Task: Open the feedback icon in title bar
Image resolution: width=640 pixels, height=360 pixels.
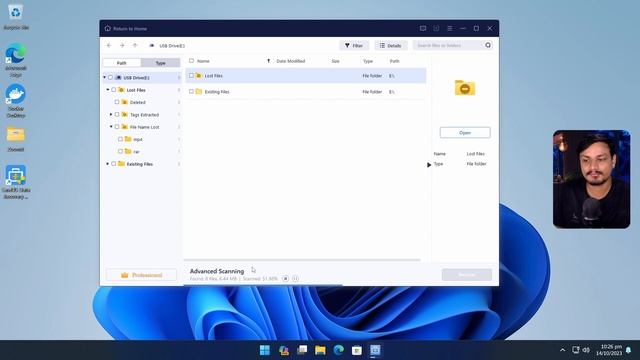Action: click(423, 28)
